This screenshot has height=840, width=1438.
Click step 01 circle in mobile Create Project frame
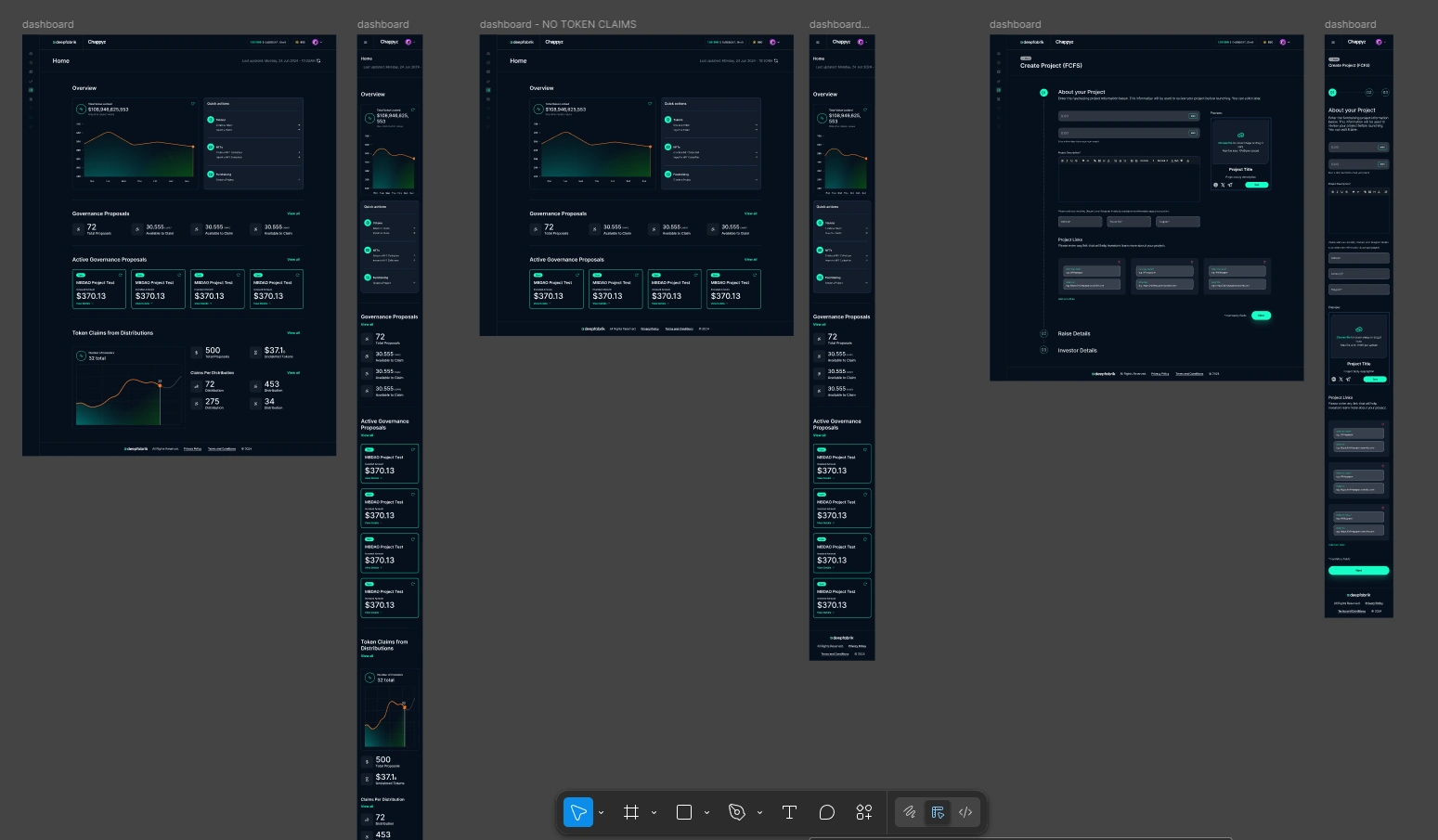(x=1332, y=92)
